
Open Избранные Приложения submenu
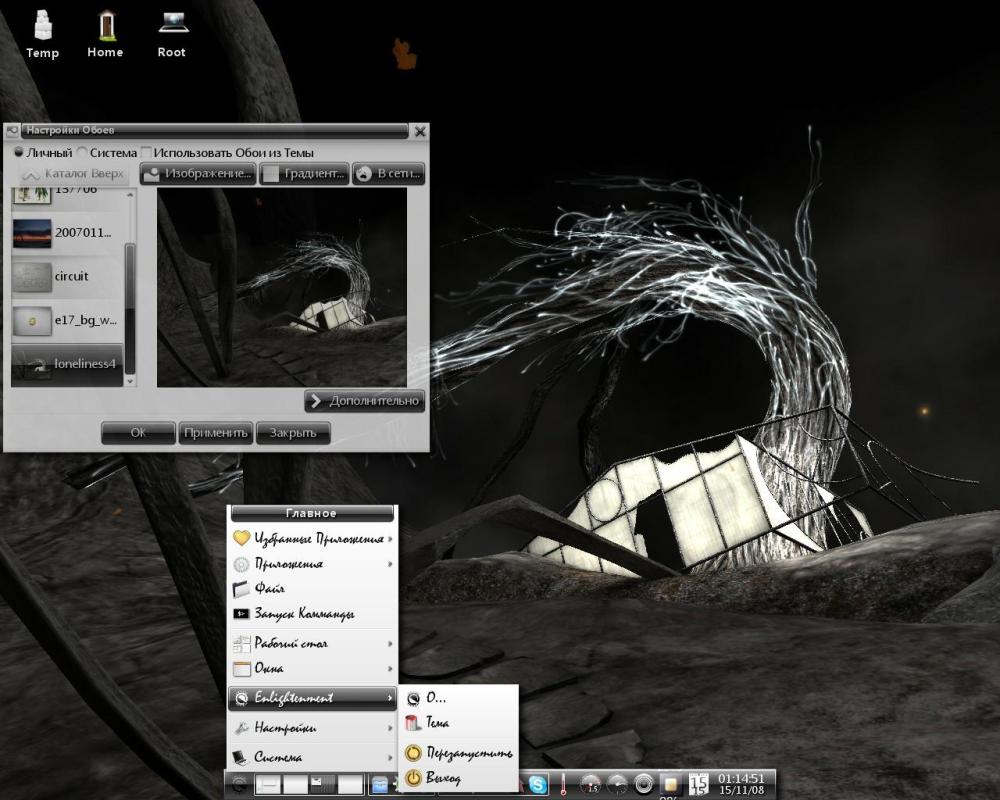click(312, 539)
